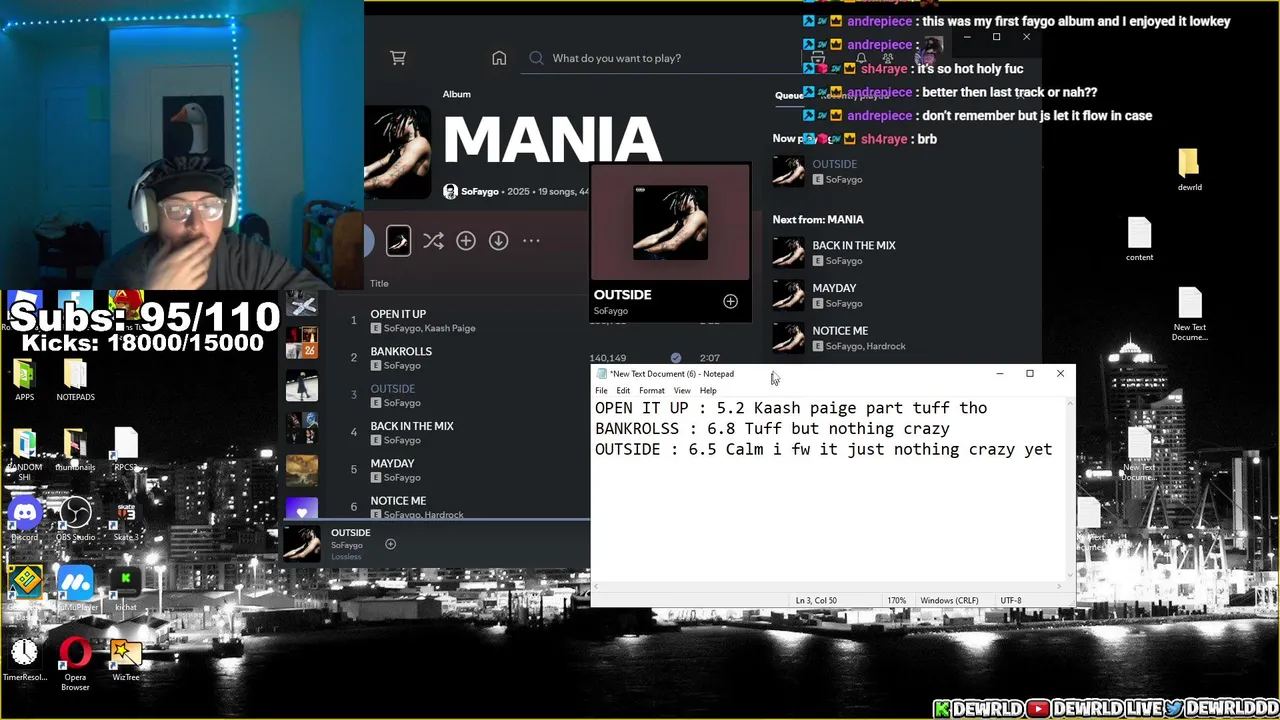Open Notepad Edit menu
This screenshot has height=720, width=1280.
pos(623,390)
